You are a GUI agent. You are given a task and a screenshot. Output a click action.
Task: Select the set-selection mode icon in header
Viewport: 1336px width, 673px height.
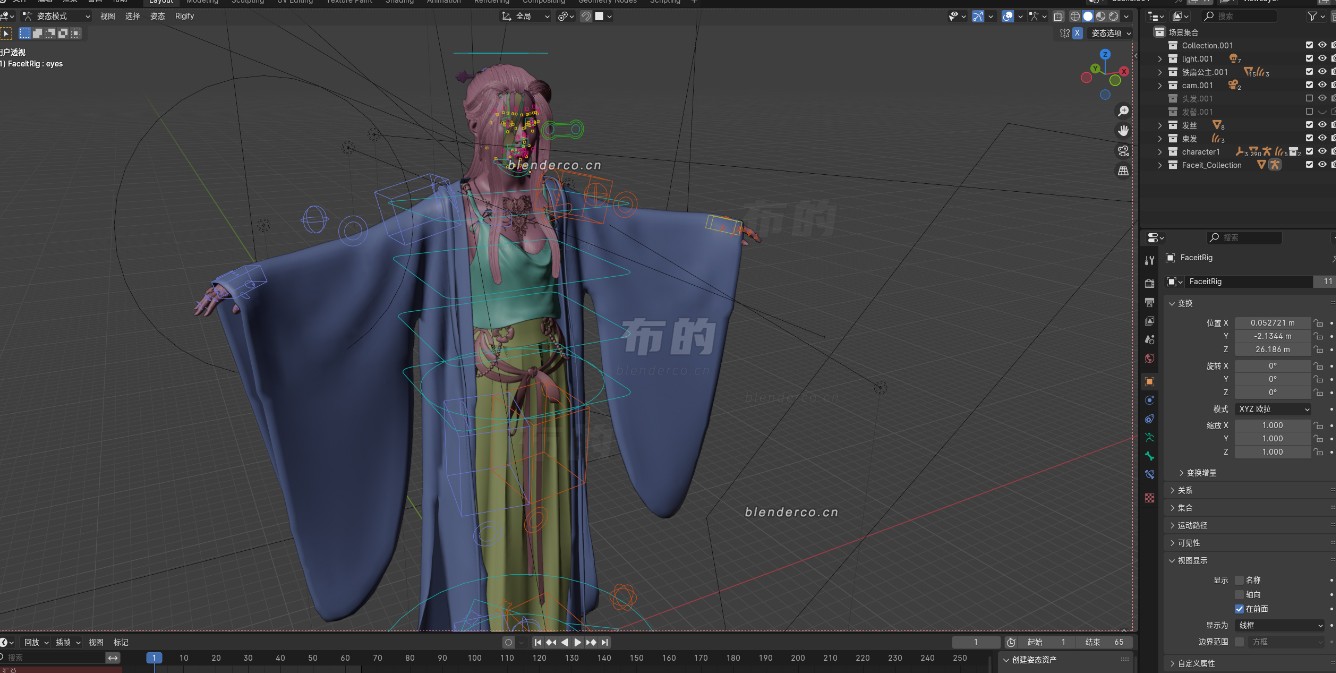25,33
